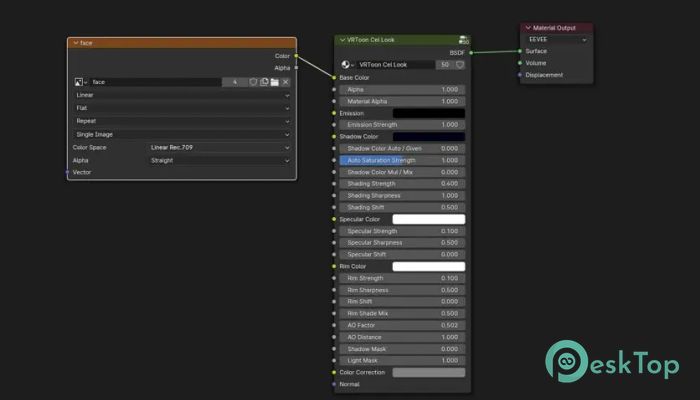Screen dimensions: 700x400
Task: Toggle fake user shield for VRToon Cel Look group
Action: click(460, 65)
